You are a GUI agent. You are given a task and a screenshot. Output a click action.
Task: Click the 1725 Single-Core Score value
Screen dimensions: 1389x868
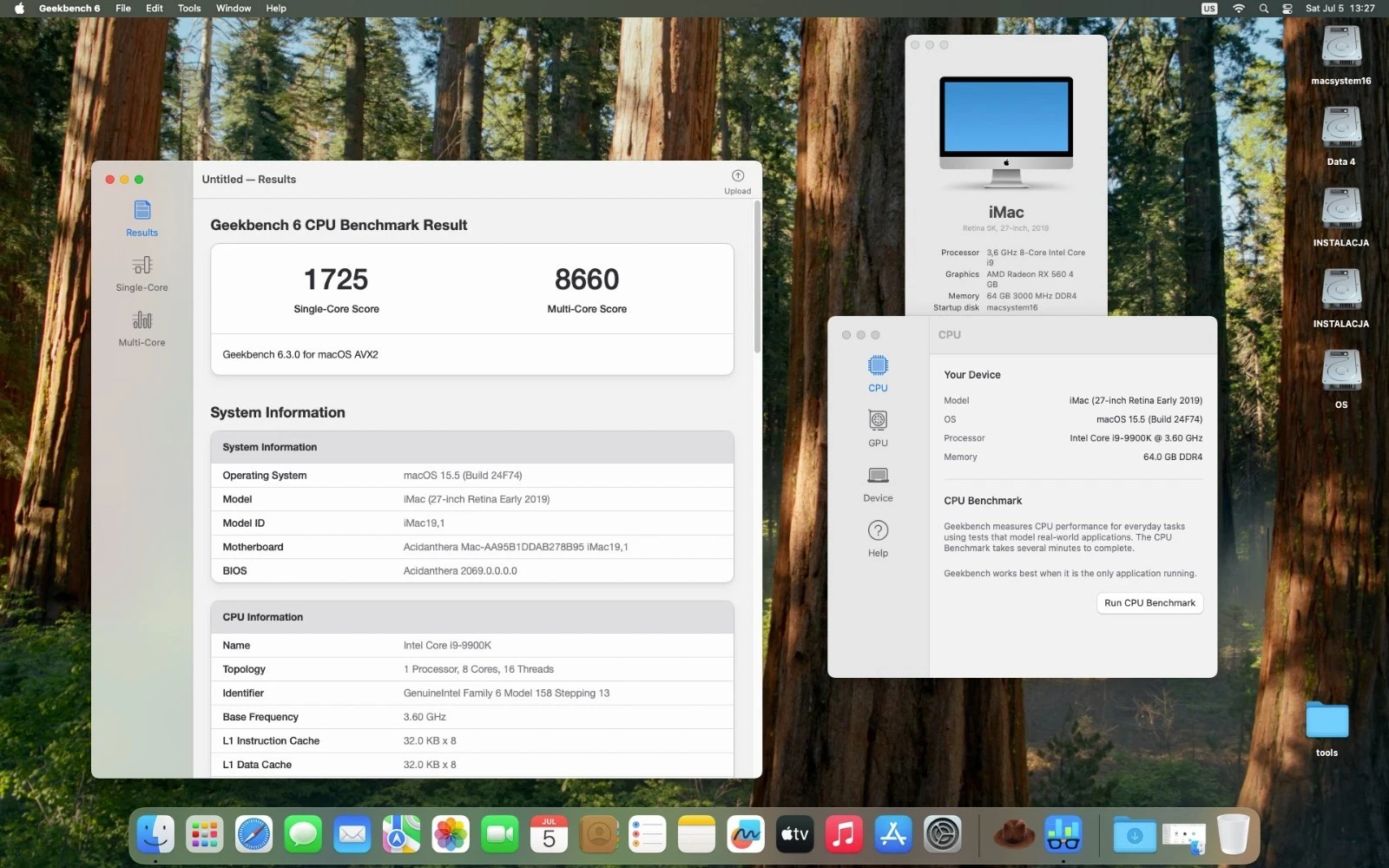pos(336,279)
